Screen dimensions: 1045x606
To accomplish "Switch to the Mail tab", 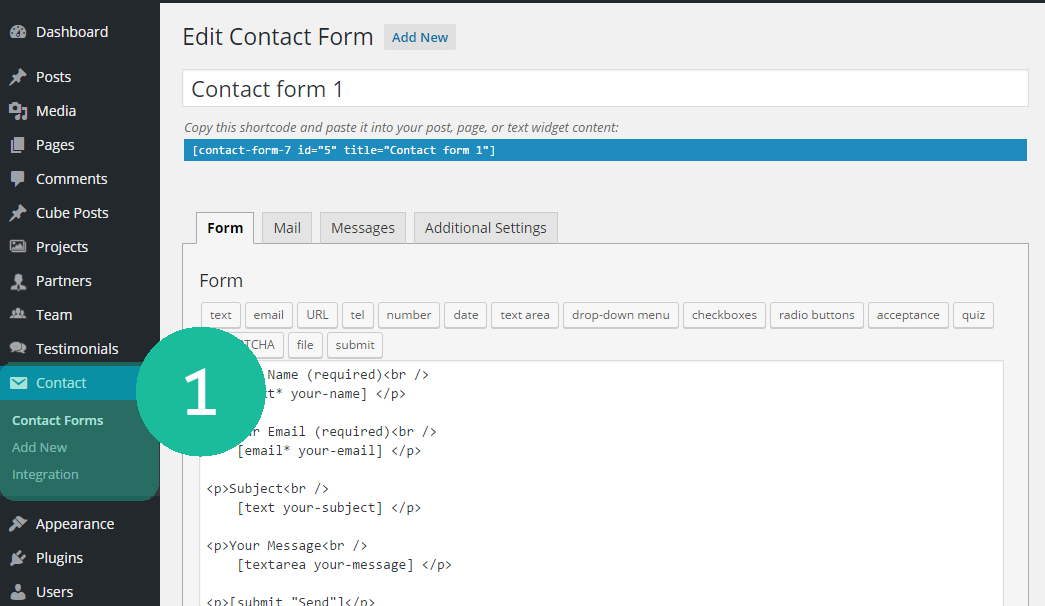I will tap(287, 228).
